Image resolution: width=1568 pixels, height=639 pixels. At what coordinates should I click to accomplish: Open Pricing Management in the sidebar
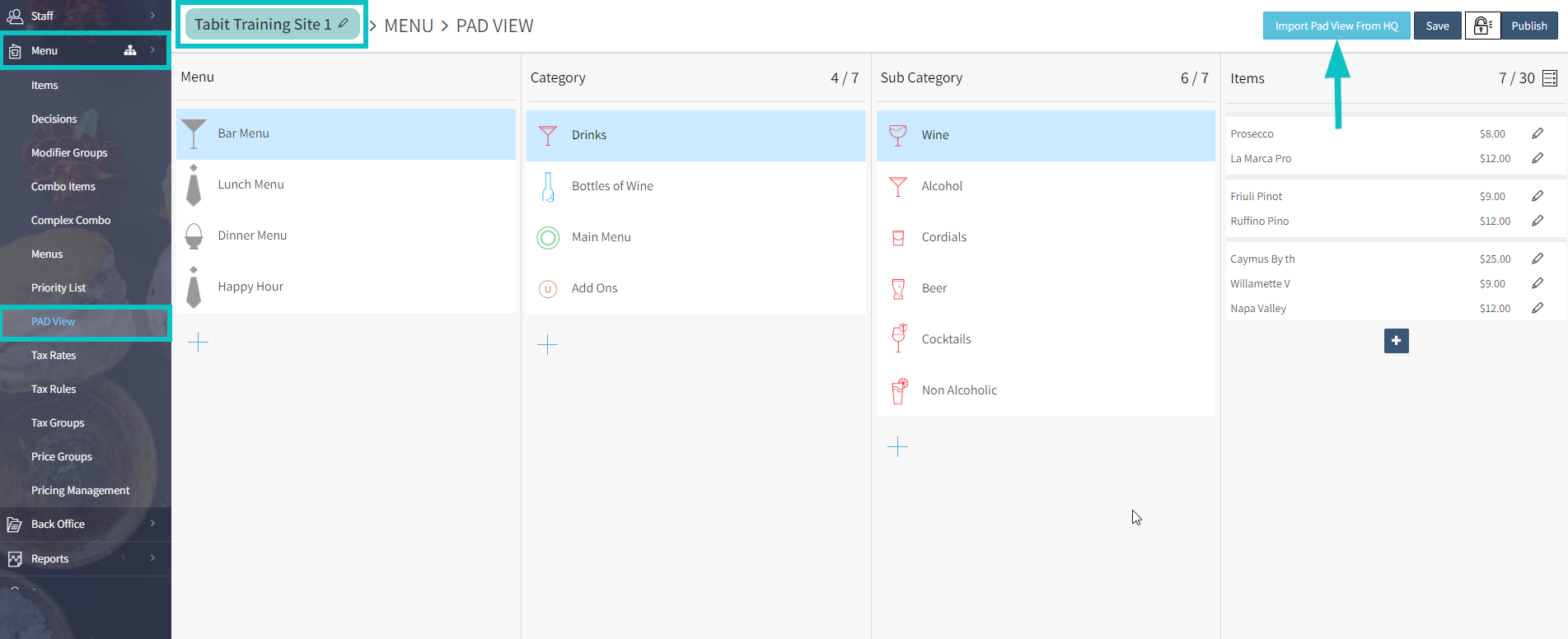(x=81, y=490)
